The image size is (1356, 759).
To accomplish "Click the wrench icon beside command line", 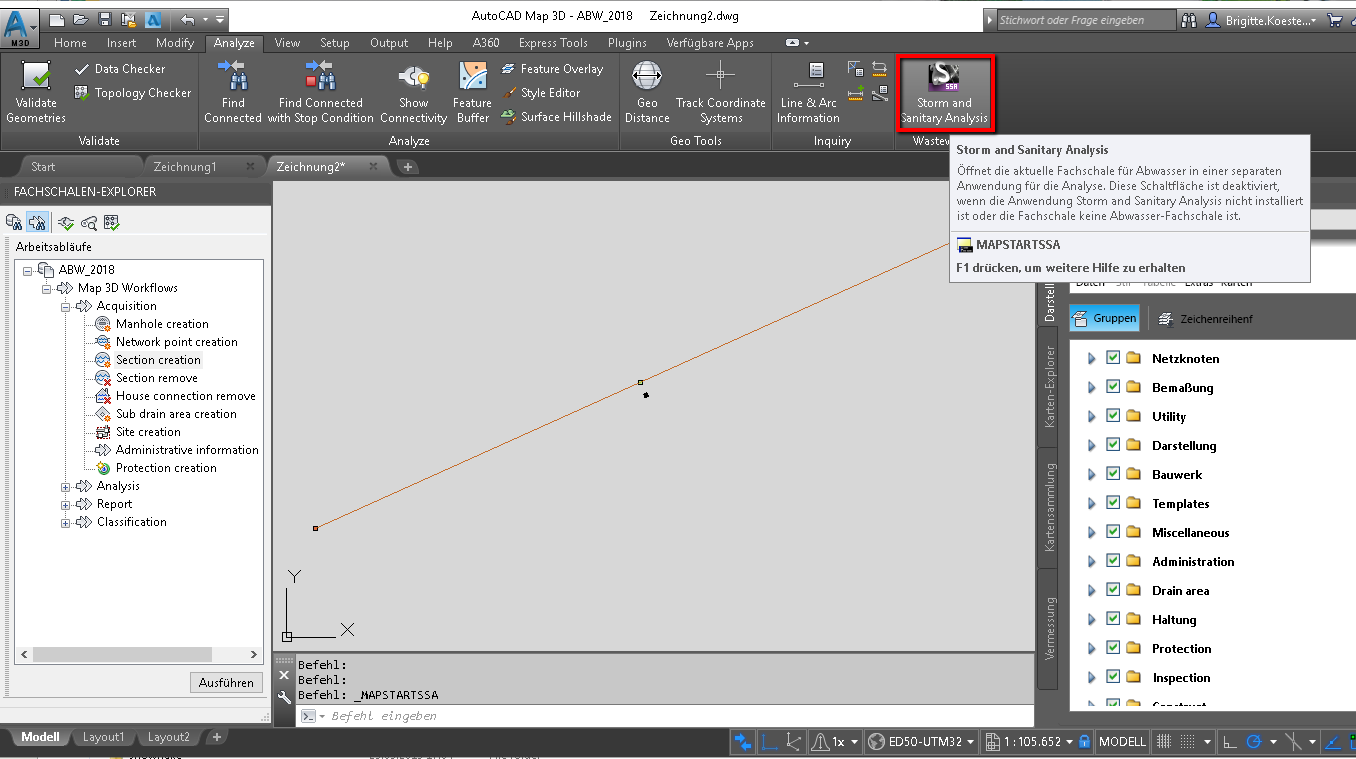I will pyautogui.click(x=284, y=696).
